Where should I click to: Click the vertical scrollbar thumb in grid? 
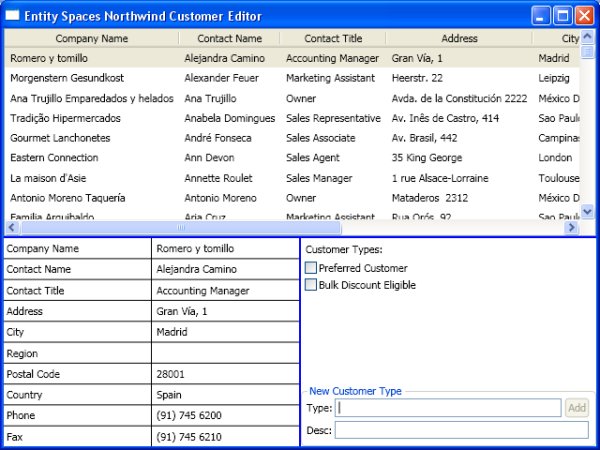click(587, 51)
